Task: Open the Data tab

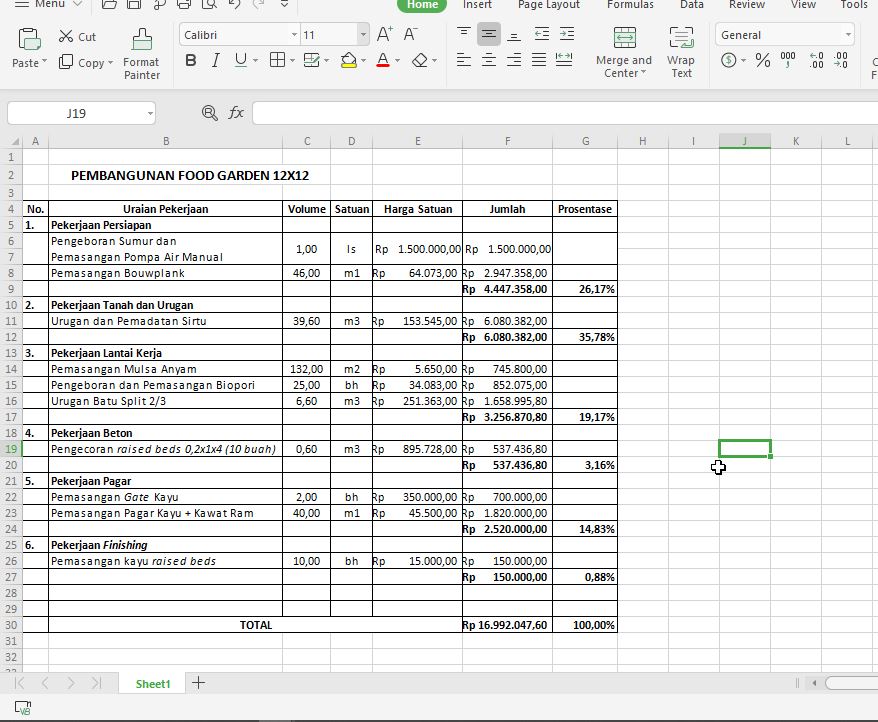Action: (x=692, y=4)
